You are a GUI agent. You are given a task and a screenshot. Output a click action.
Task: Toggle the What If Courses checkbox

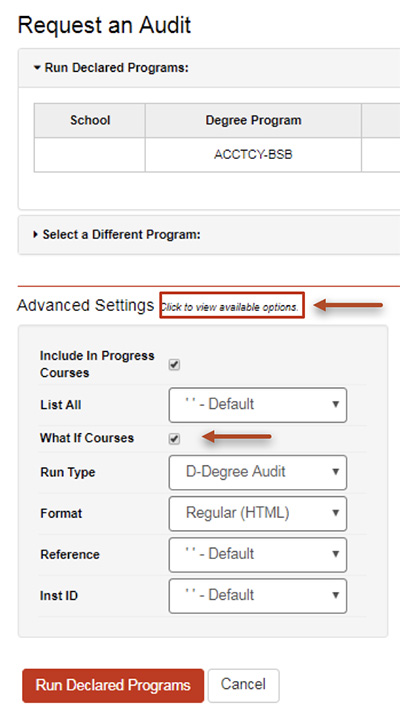(174, 439)
